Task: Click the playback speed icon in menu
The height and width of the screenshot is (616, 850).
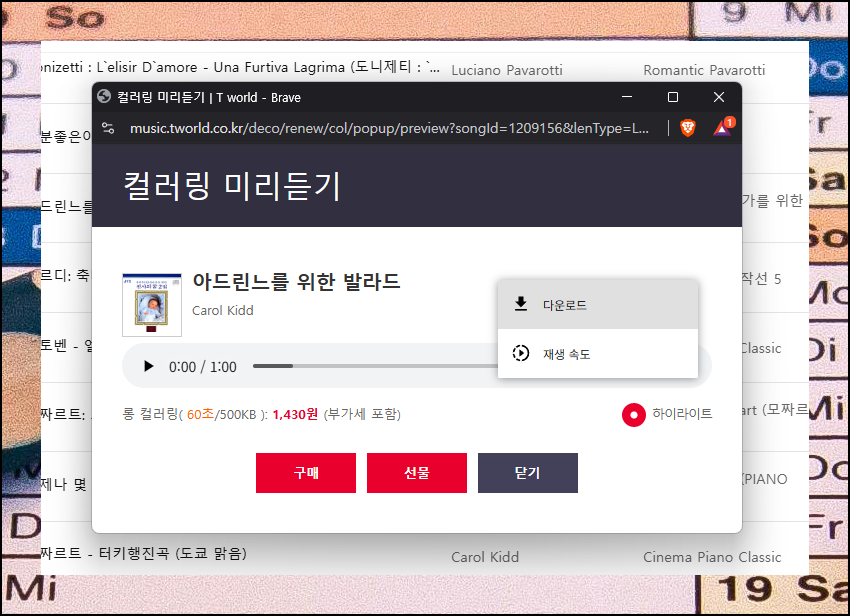Action: point(520,353)
